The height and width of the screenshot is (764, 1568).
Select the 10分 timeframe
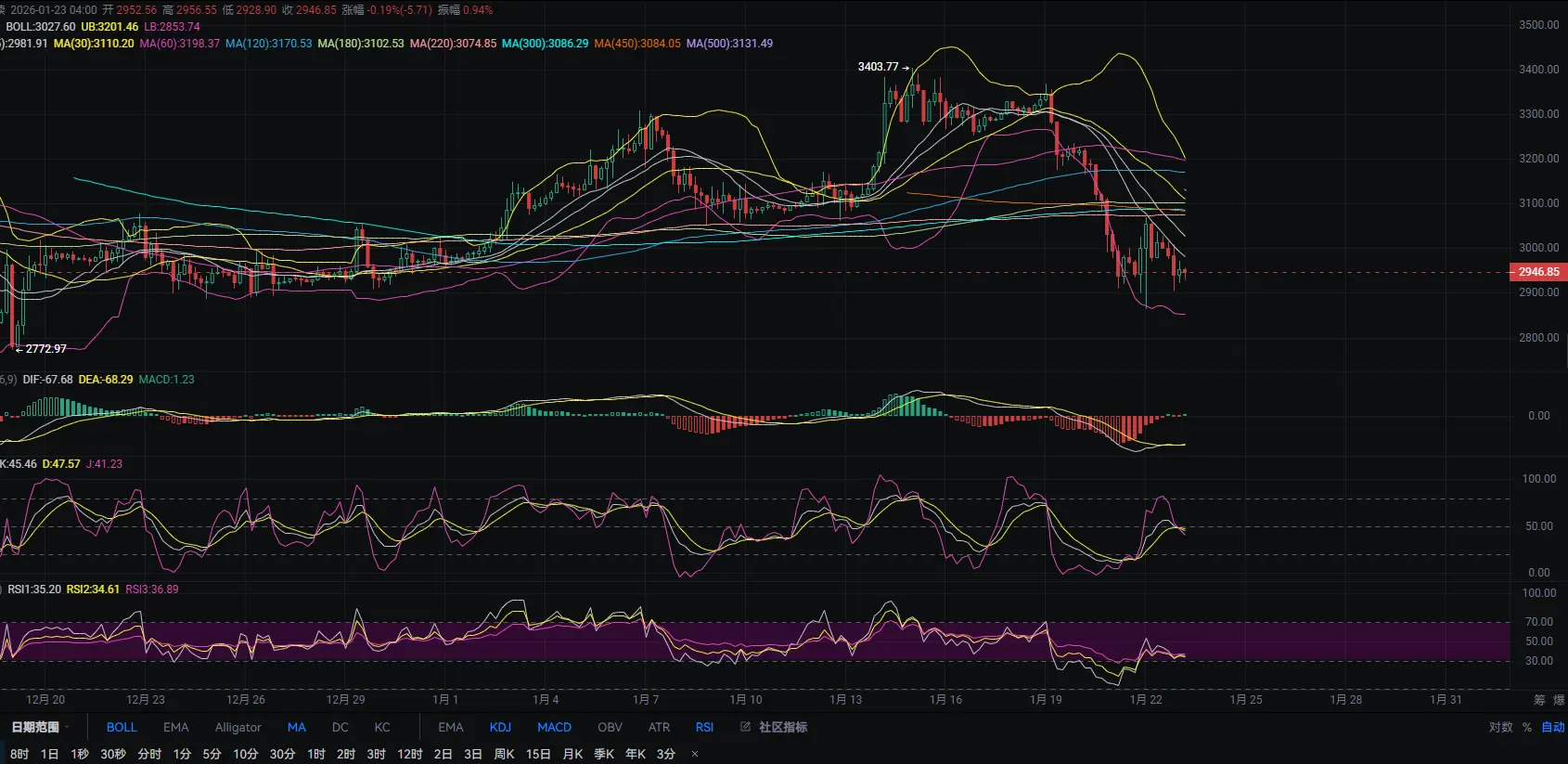click(x=245, y=754)
